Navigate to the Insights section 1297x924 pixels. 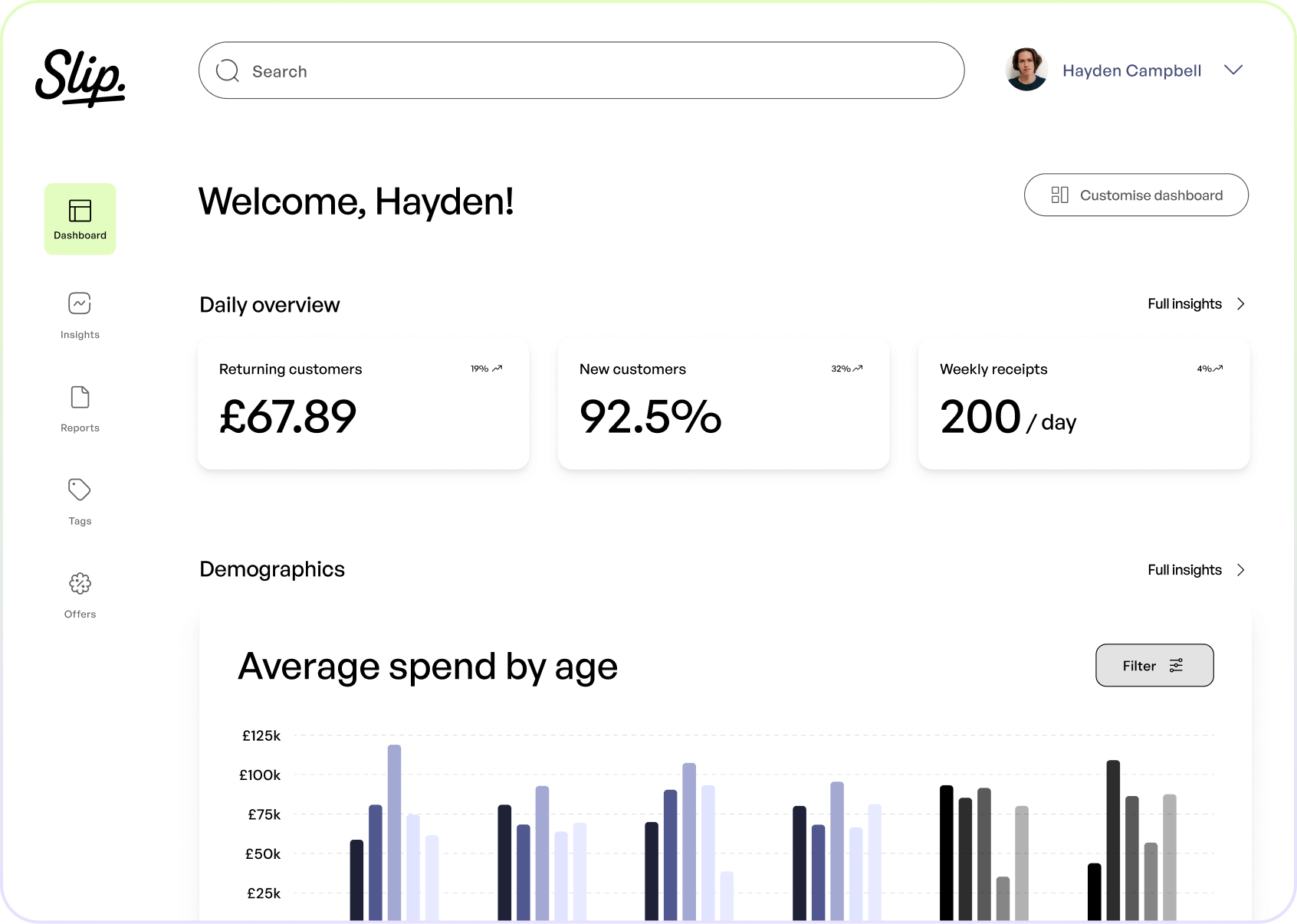point(80,316)
